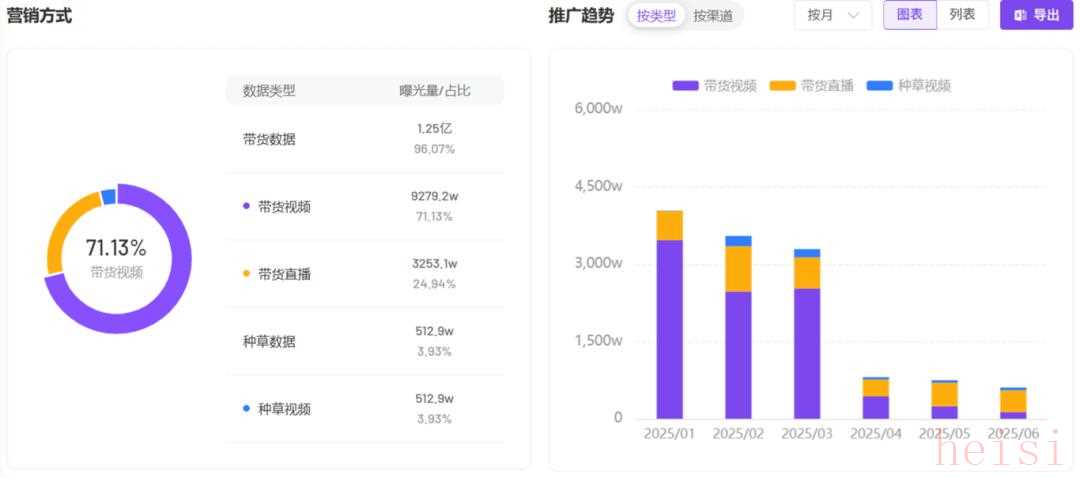Click the 曝光量/占比 column header
1080x478 pixels.
tap(435, 91)
